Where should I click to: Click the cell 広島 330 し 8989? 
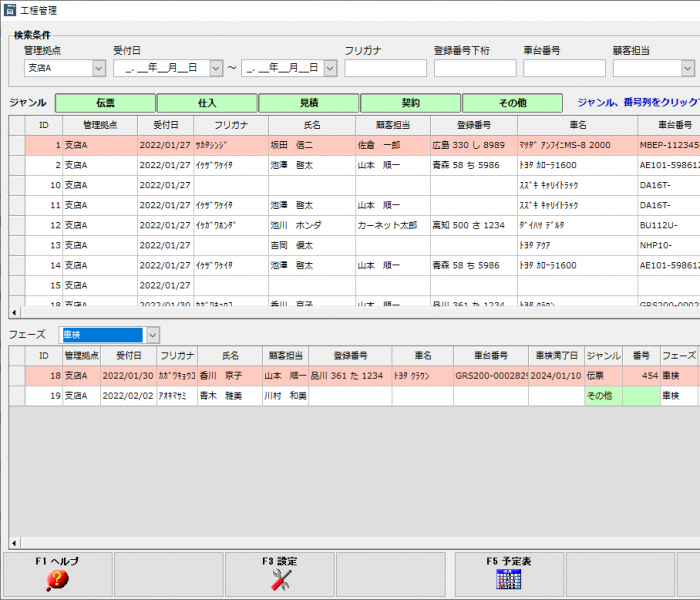(474, 145)
